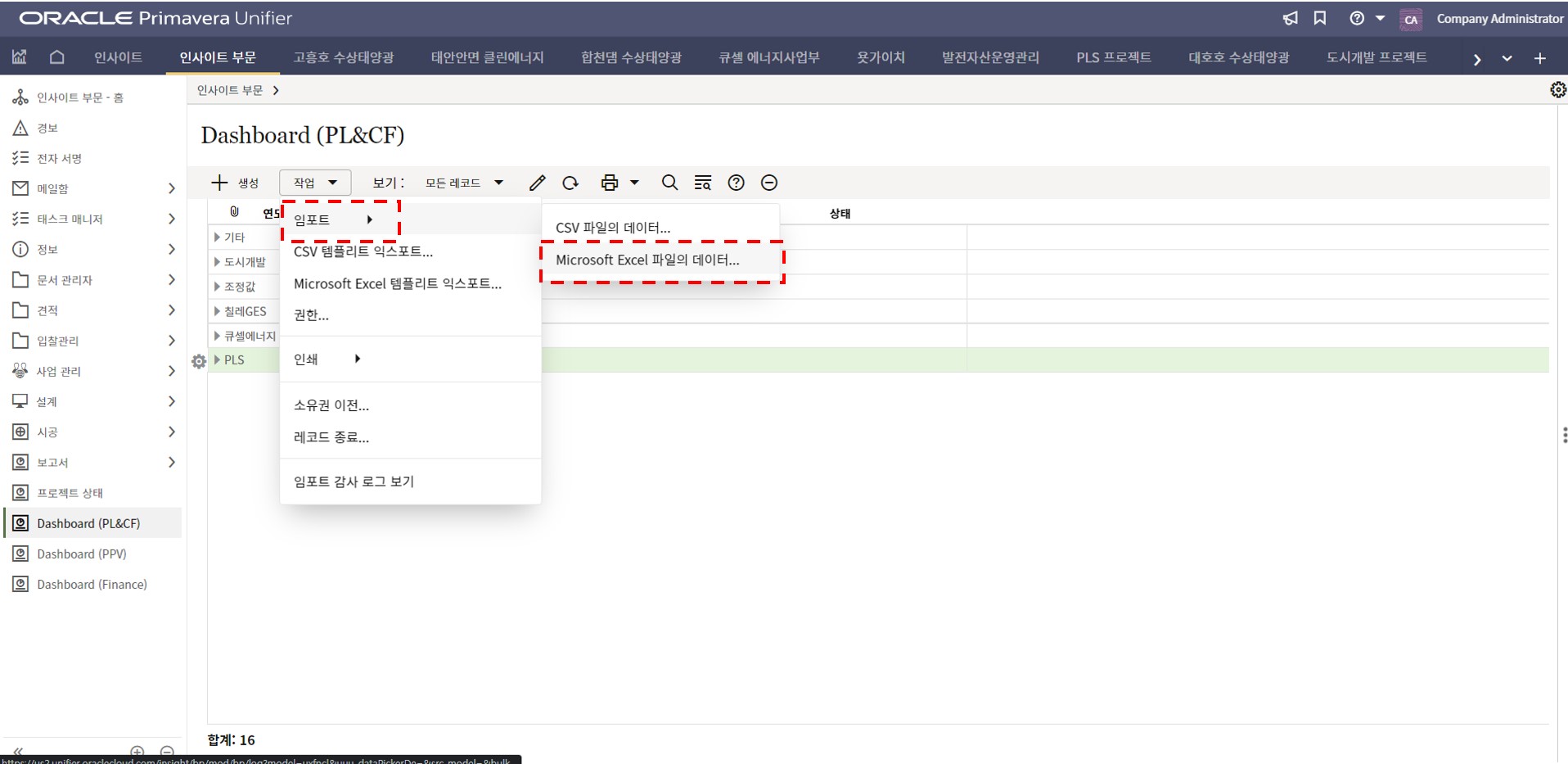Click the announcements megaphone icon
The width and height of the screenshot is (1568, 764).
point(1290,18)
